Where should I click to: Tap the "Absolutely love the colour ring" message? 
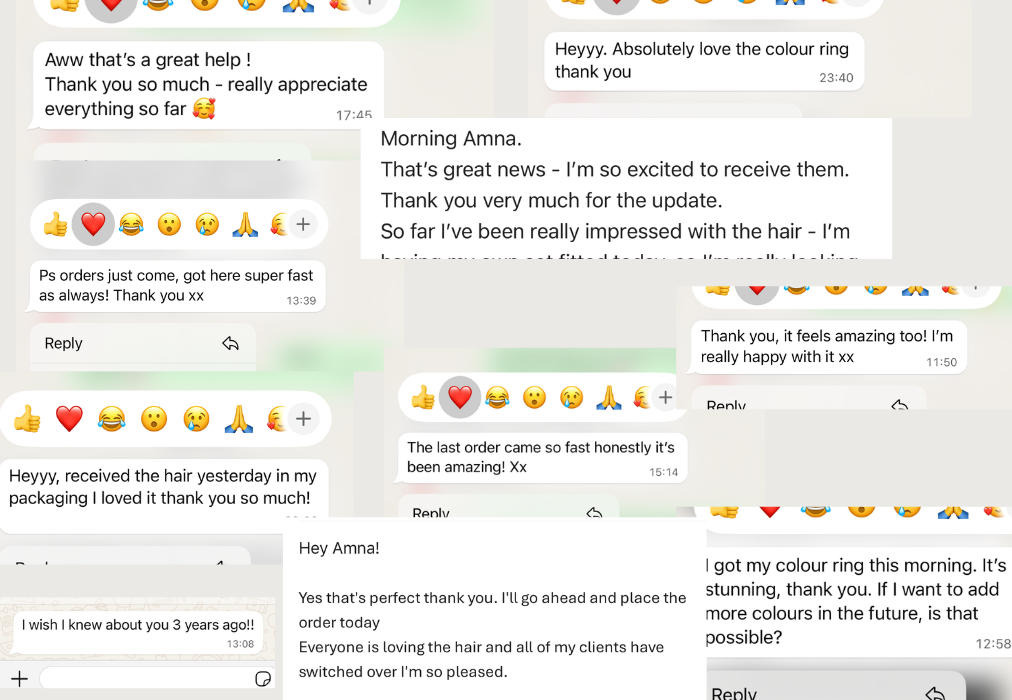(704, 60)
